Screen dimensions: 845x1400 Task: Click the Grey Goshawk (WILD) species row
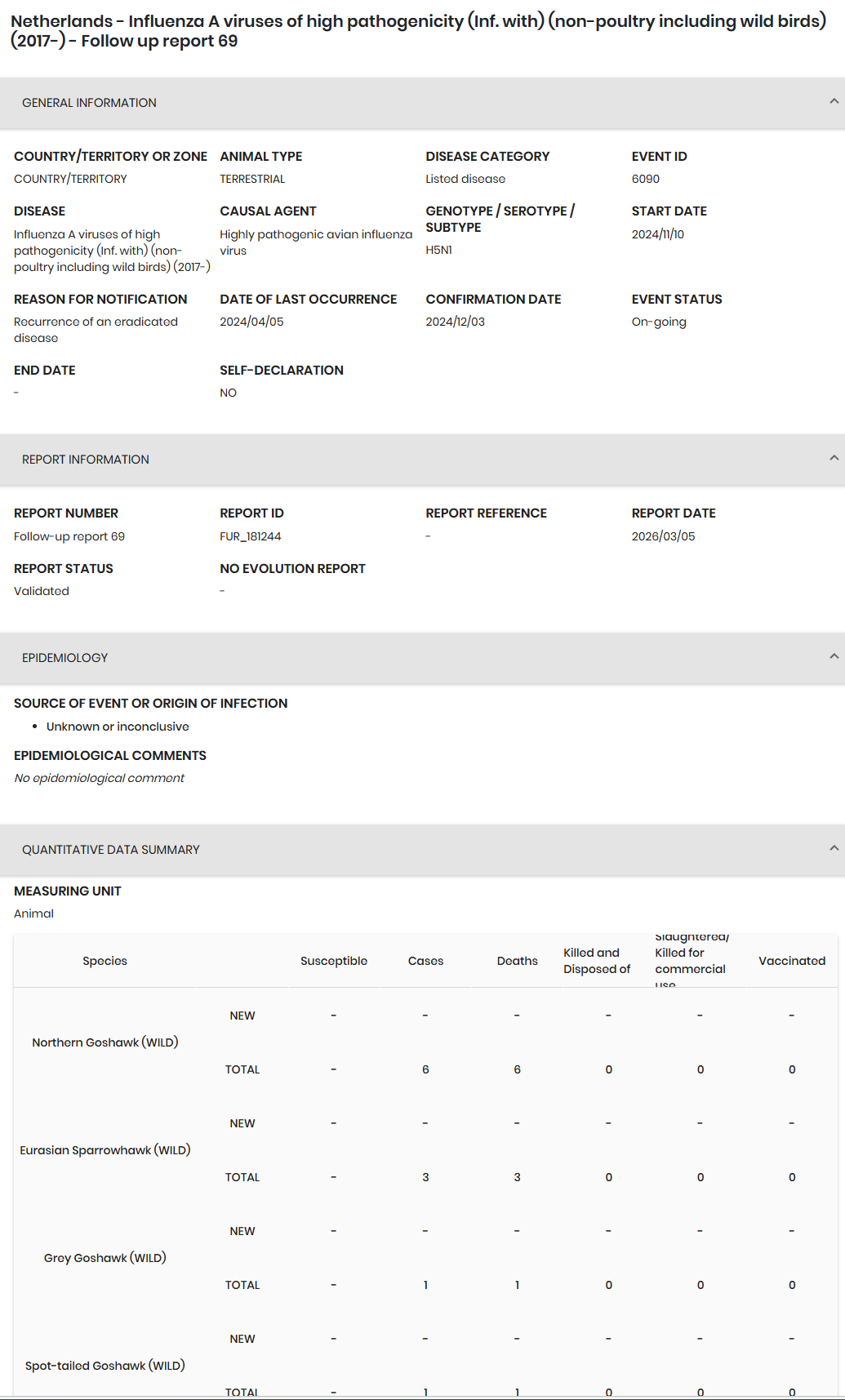425,1258
